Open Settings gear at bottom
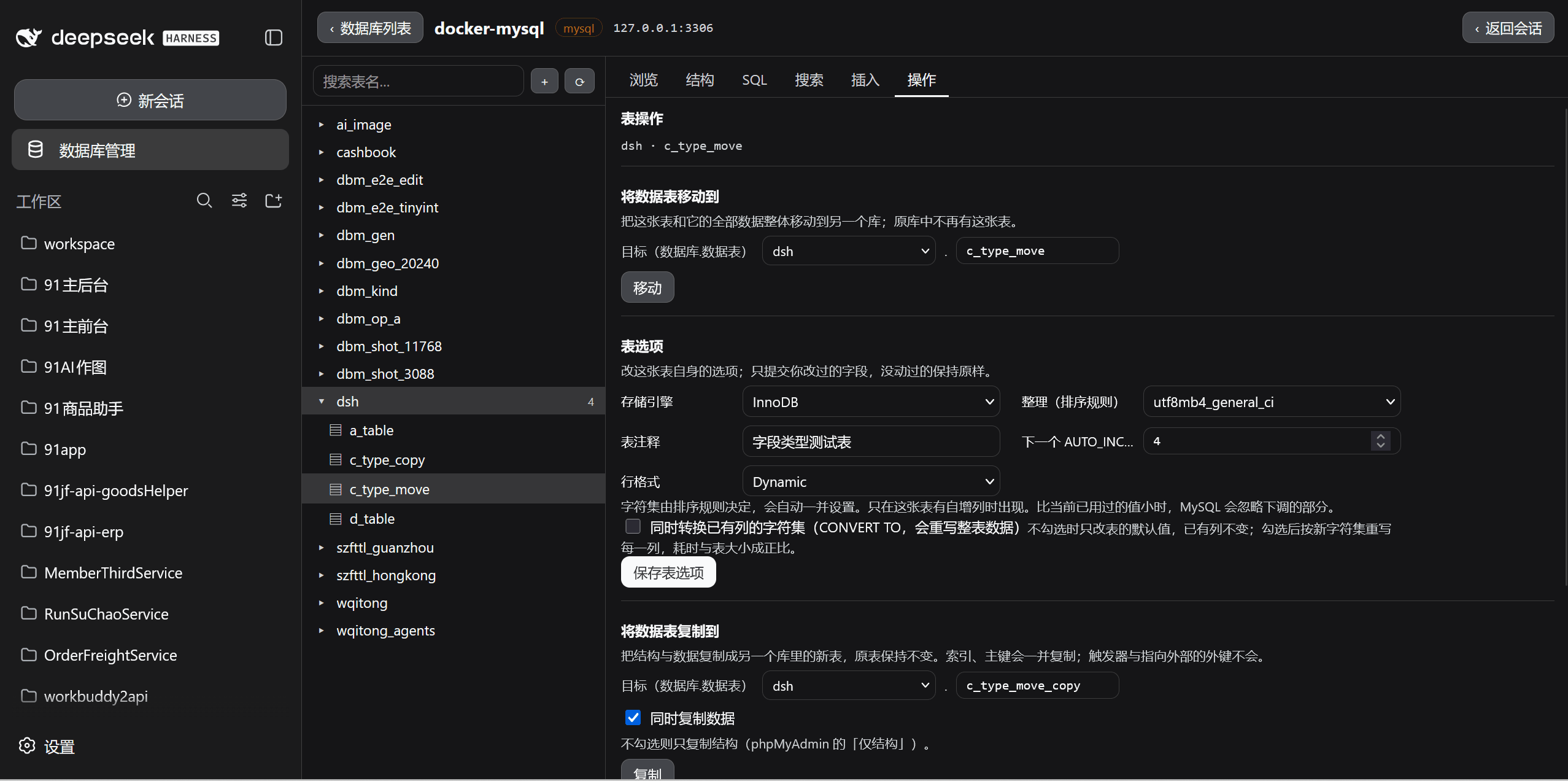Image resolution: width=1568 pixels, height=781 pixels. 27,746
